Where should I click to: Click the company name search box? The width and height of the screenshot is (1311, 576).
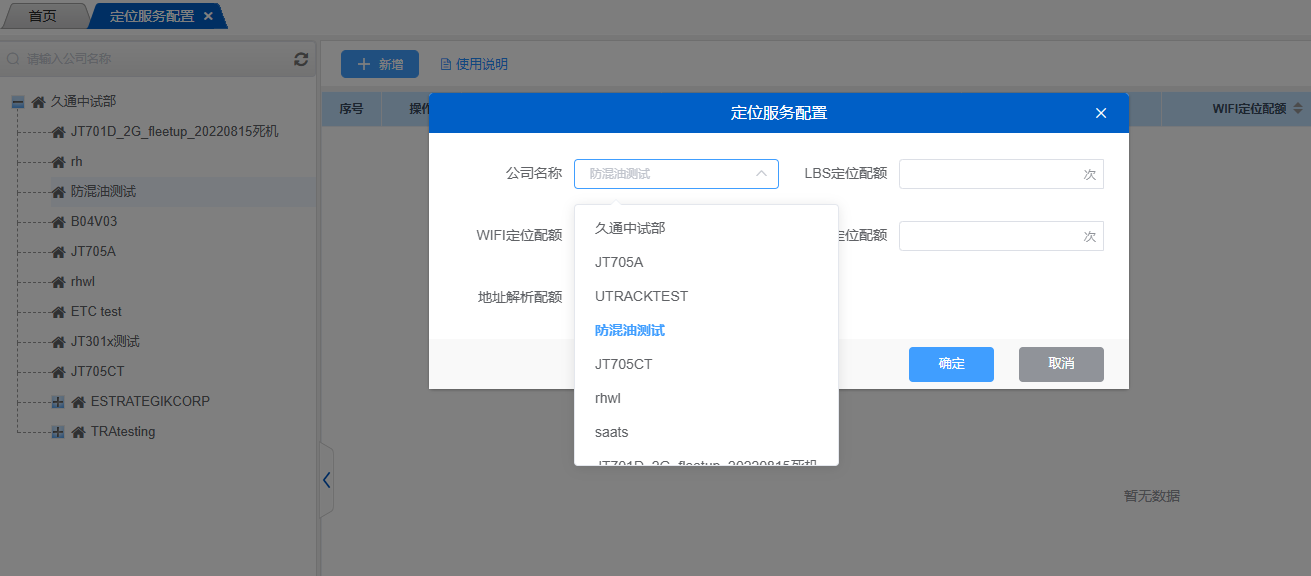coord(150,59)
